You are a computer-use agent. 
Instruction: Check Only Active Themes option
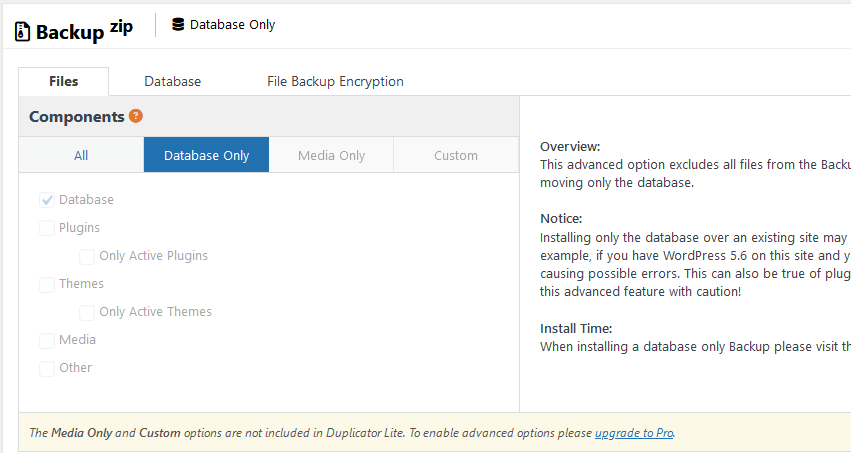point(87,312)
